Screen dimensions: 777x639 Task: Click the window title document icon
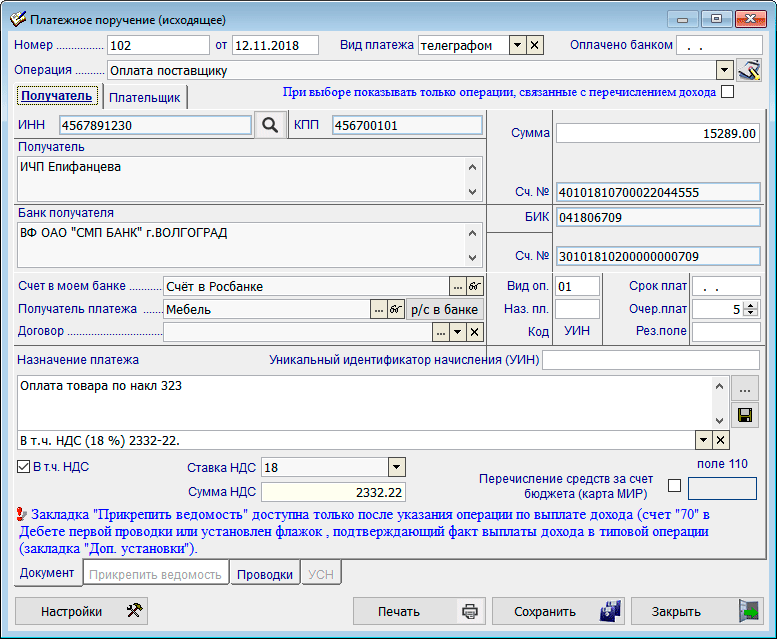click(x=18, y=19)
